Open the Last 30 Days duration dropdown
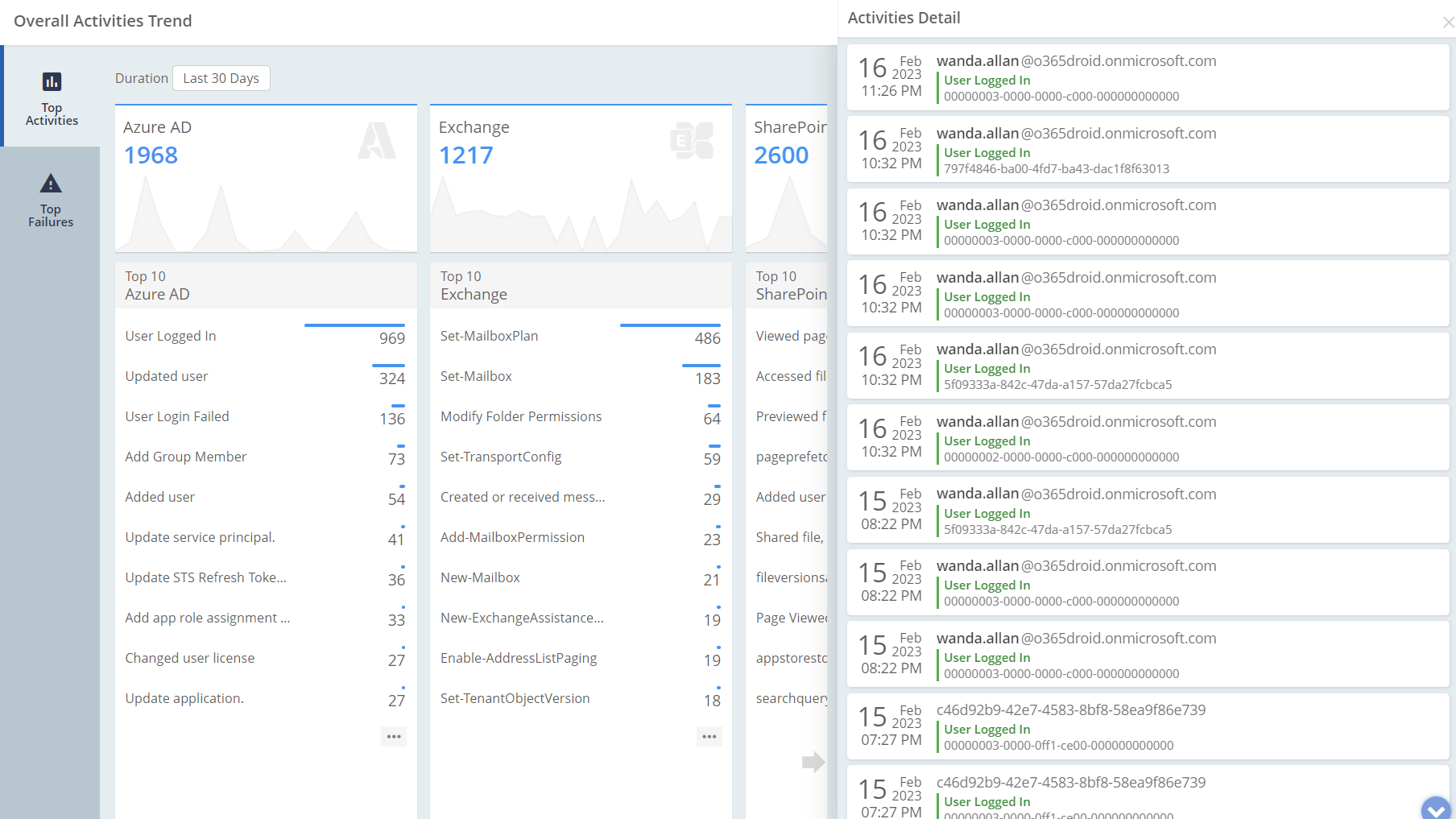 tap(221, 78)
